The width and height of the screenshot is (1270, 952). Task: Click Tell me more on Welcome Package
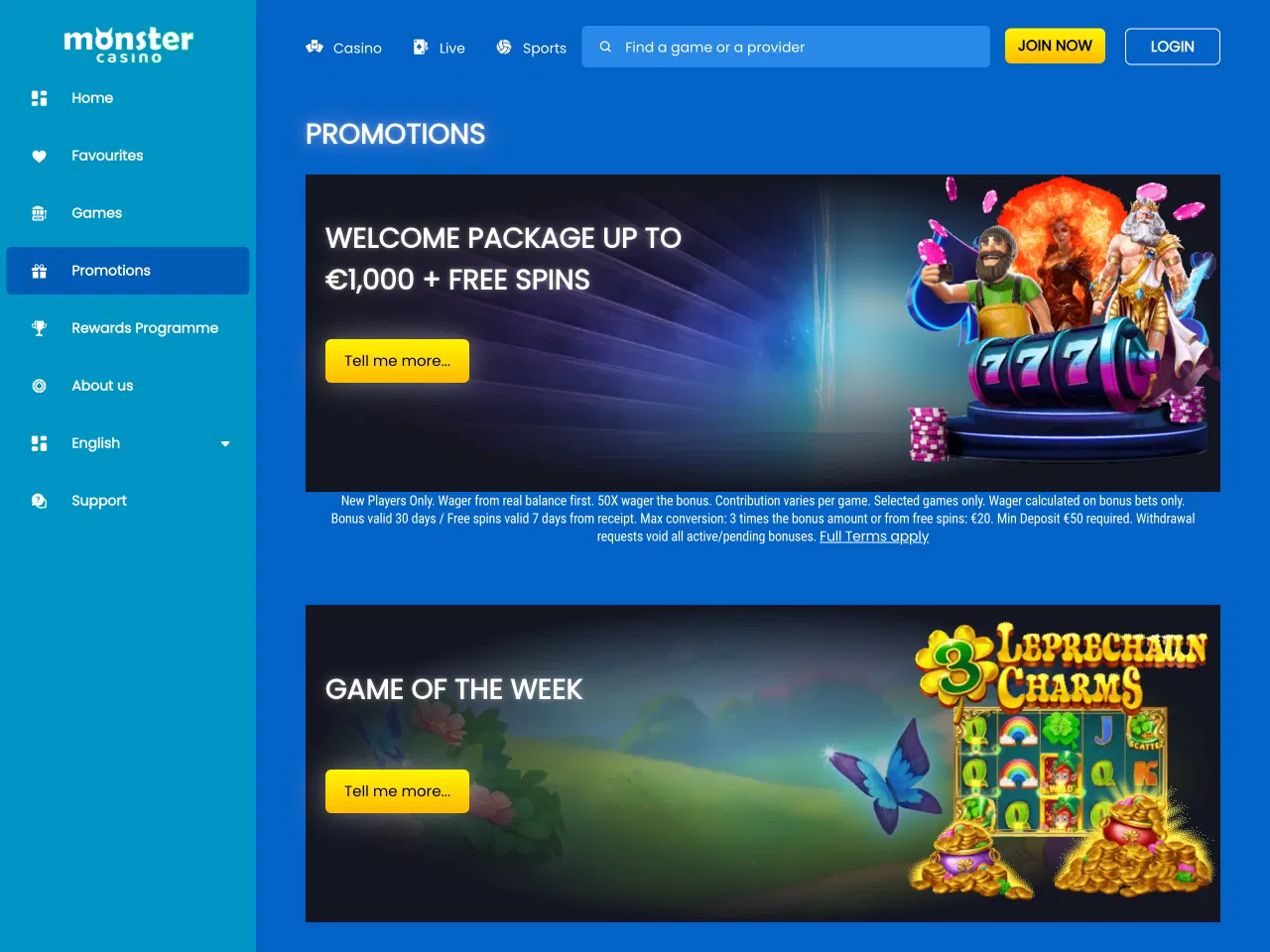click(x=397, y=361)
